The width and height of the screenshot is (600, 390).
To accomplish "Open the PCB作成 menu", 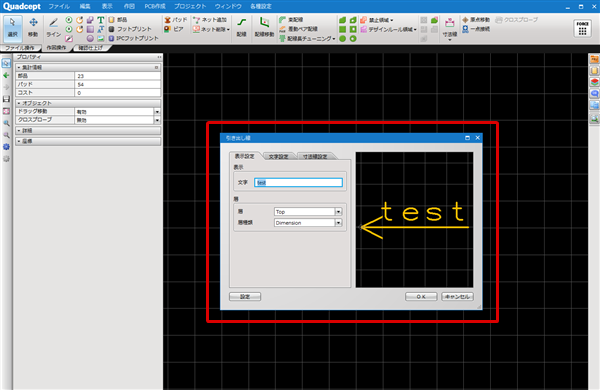I will coord(155,7).
